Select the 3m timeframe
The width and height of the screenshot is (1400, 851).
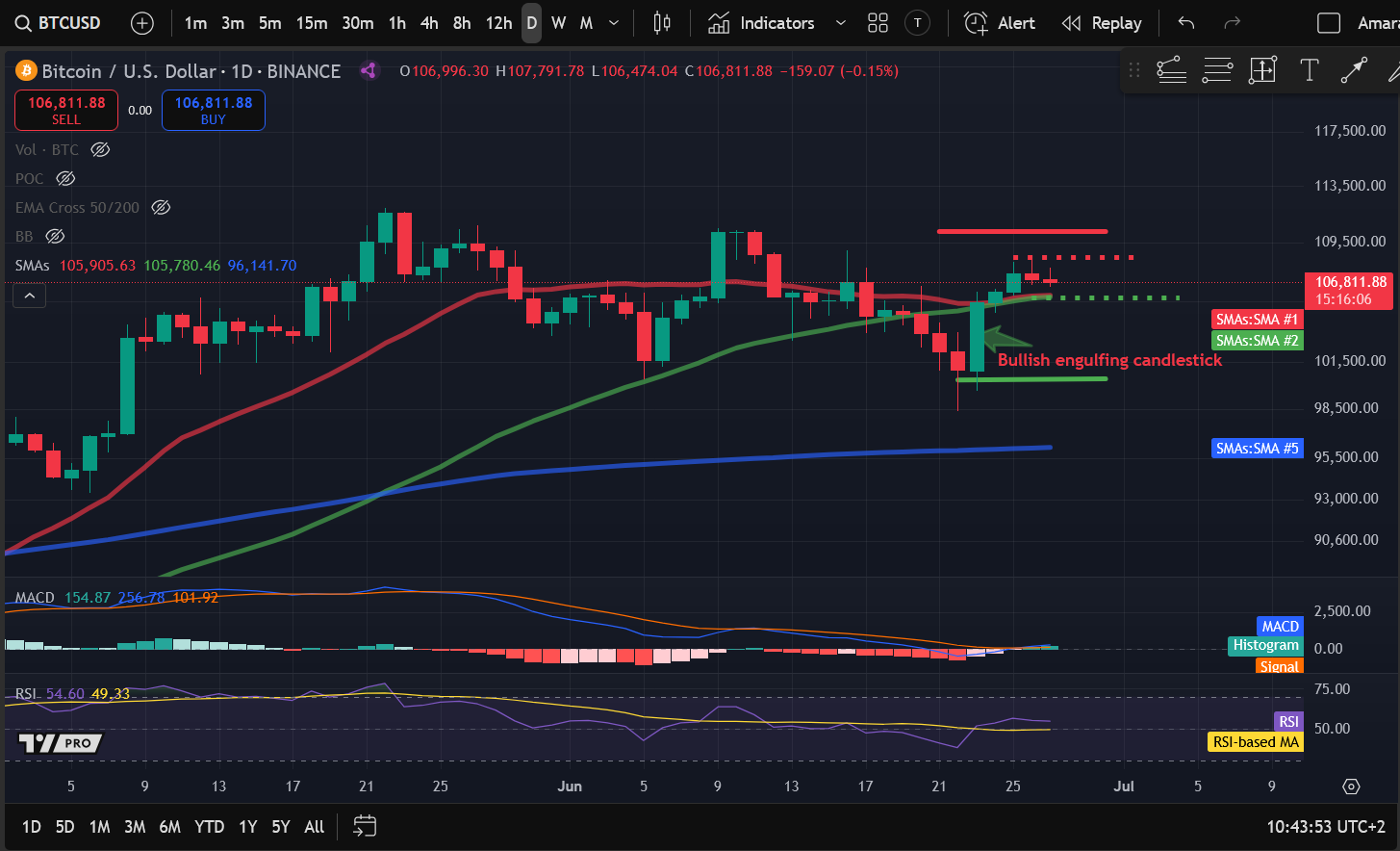[233, 23]
